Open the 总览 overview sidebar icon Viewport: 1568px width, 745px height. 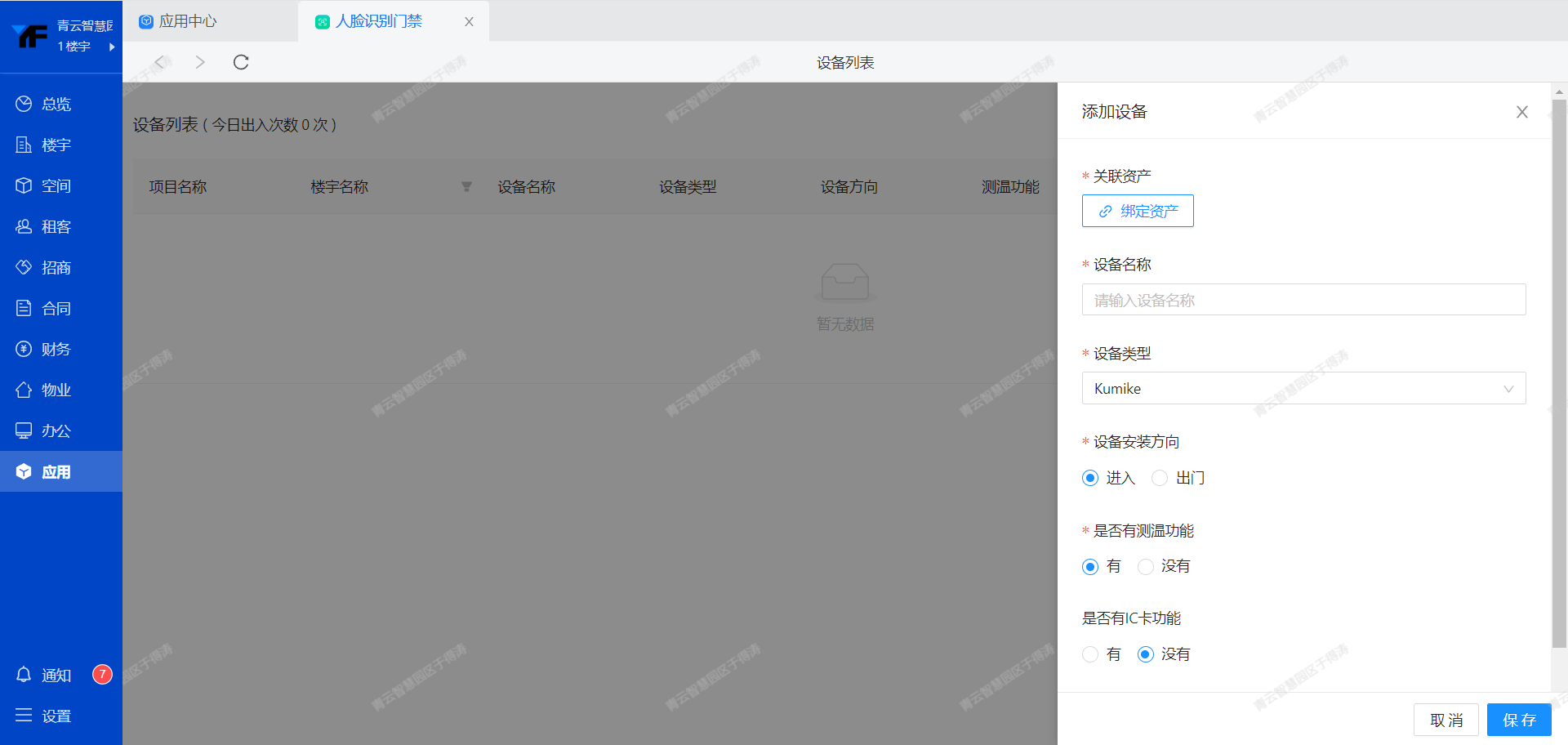click(x=24, y=104)
